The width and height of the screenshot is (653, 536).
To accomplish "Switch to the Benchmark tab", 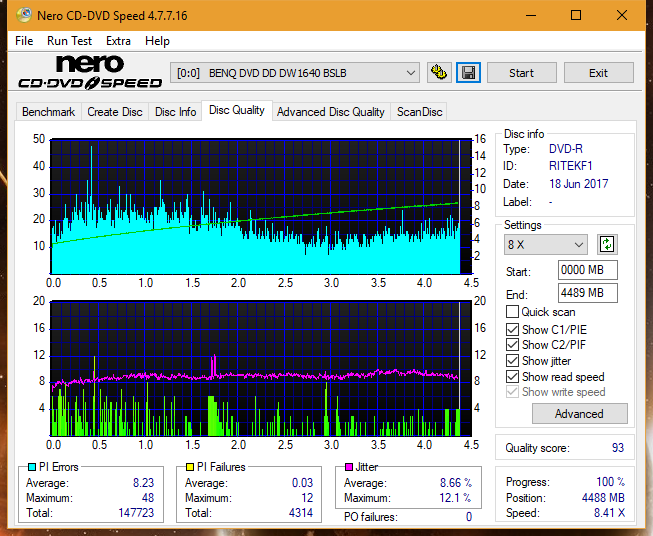I will point(49,112).
